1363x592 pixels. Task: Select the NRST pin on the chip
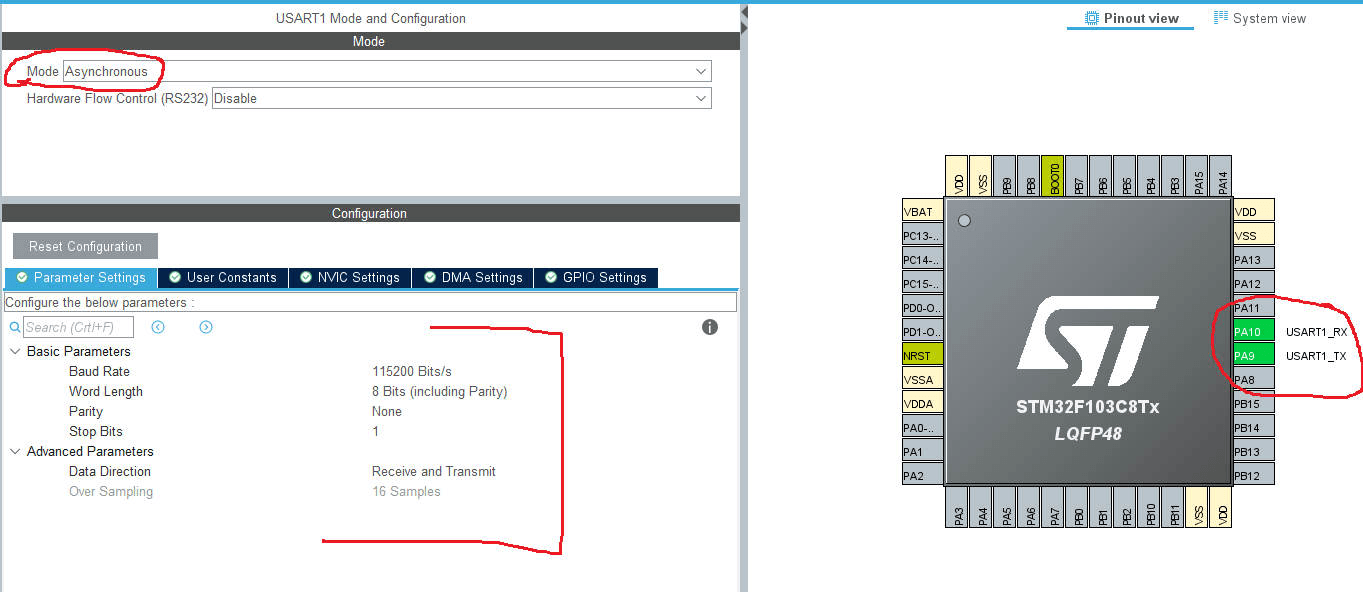[922, 356]
